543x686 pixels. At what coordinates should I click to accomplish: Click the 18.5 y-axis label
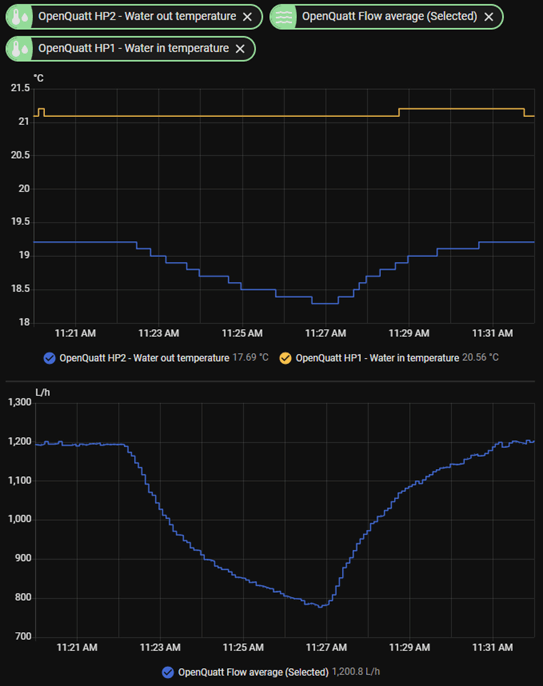20,289
